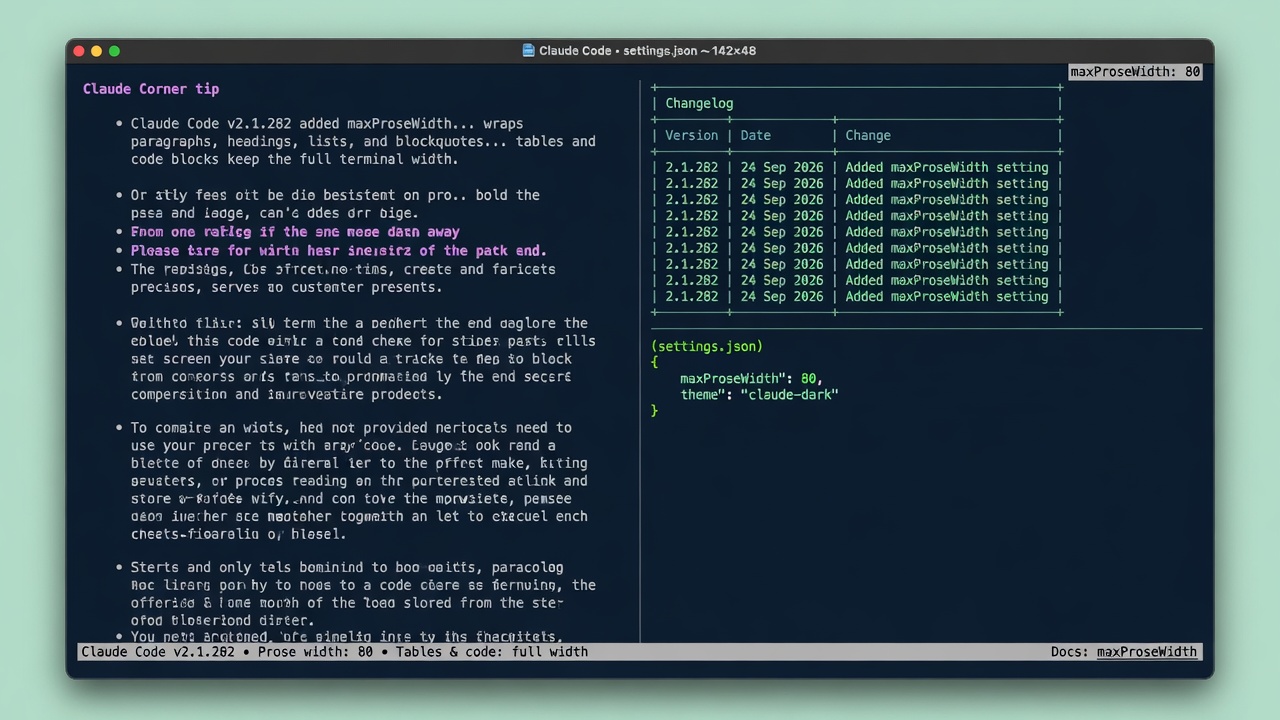Click the document icon in the title bar
1280x720 pixels.
pyautogui.click(x=528, y=50)
